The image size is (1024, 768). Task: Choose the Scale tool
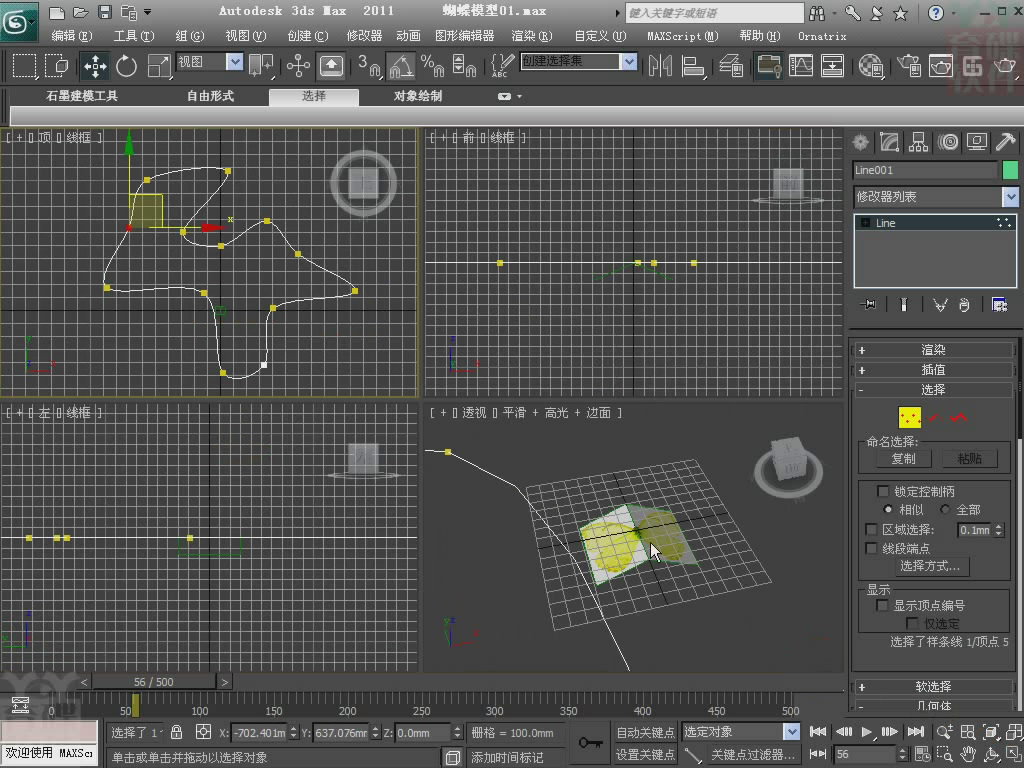click(x=158, y=65)
